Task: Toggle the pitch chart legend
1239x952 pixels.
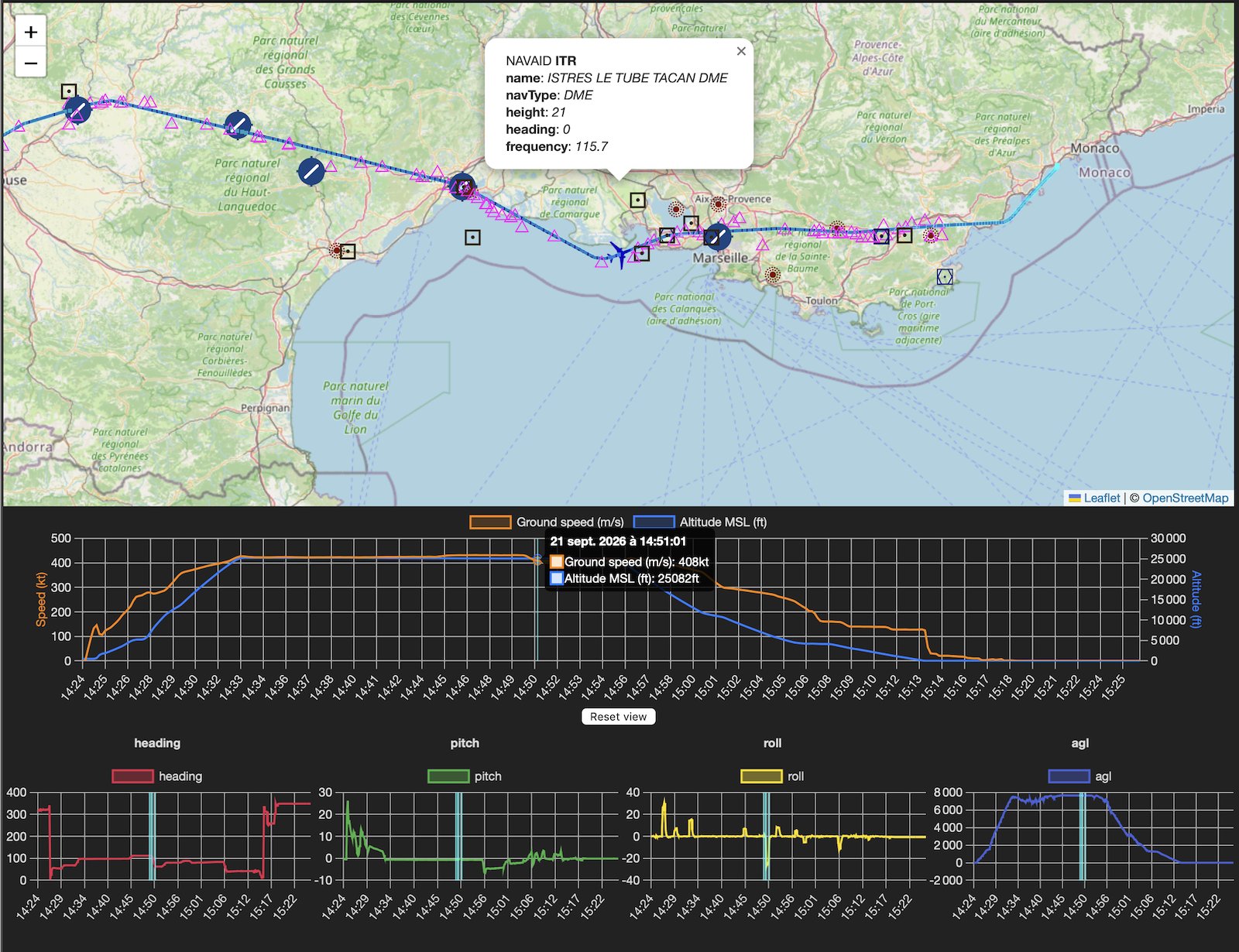Action: tap(465, 776)
